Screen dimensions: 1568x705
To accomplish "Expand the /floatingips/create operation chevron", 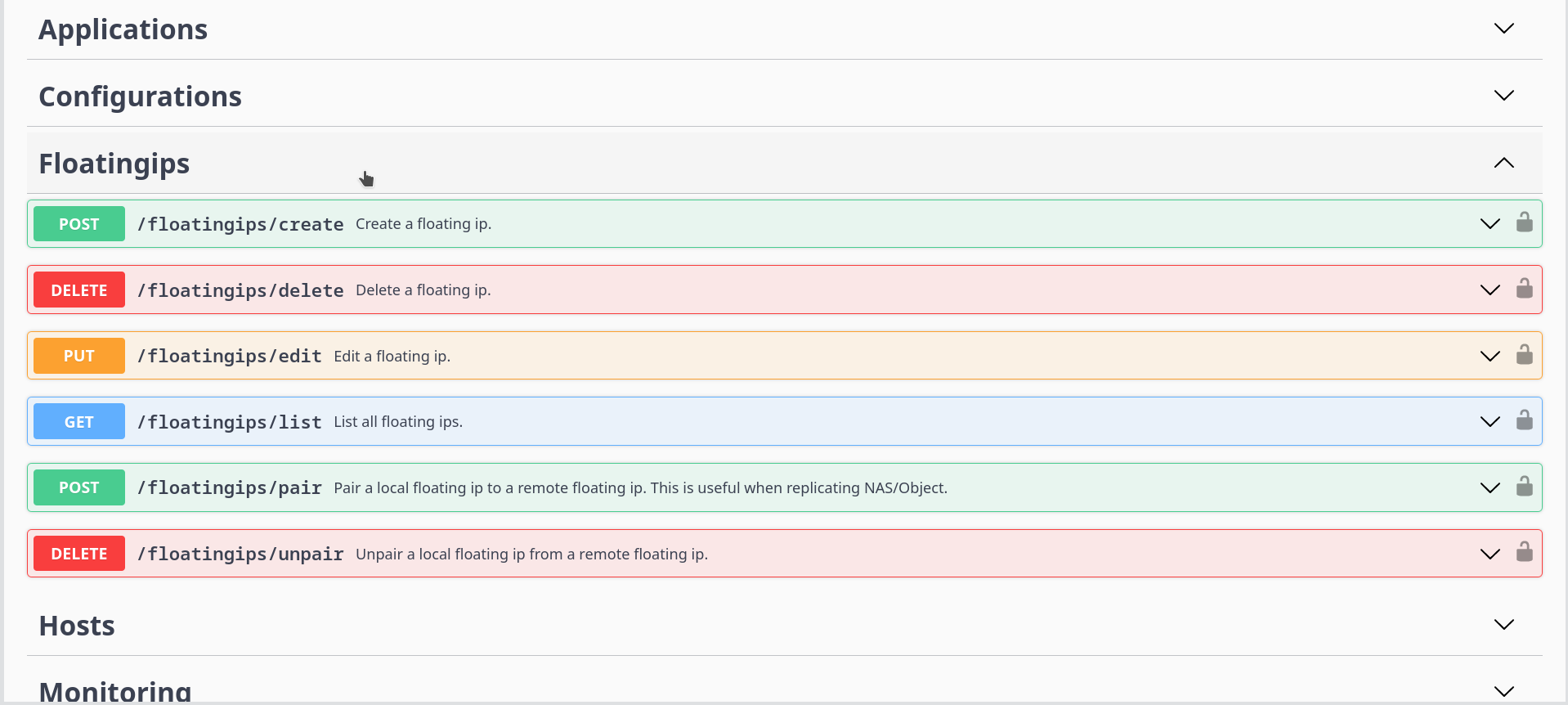I will click(x=1490, y=224).
